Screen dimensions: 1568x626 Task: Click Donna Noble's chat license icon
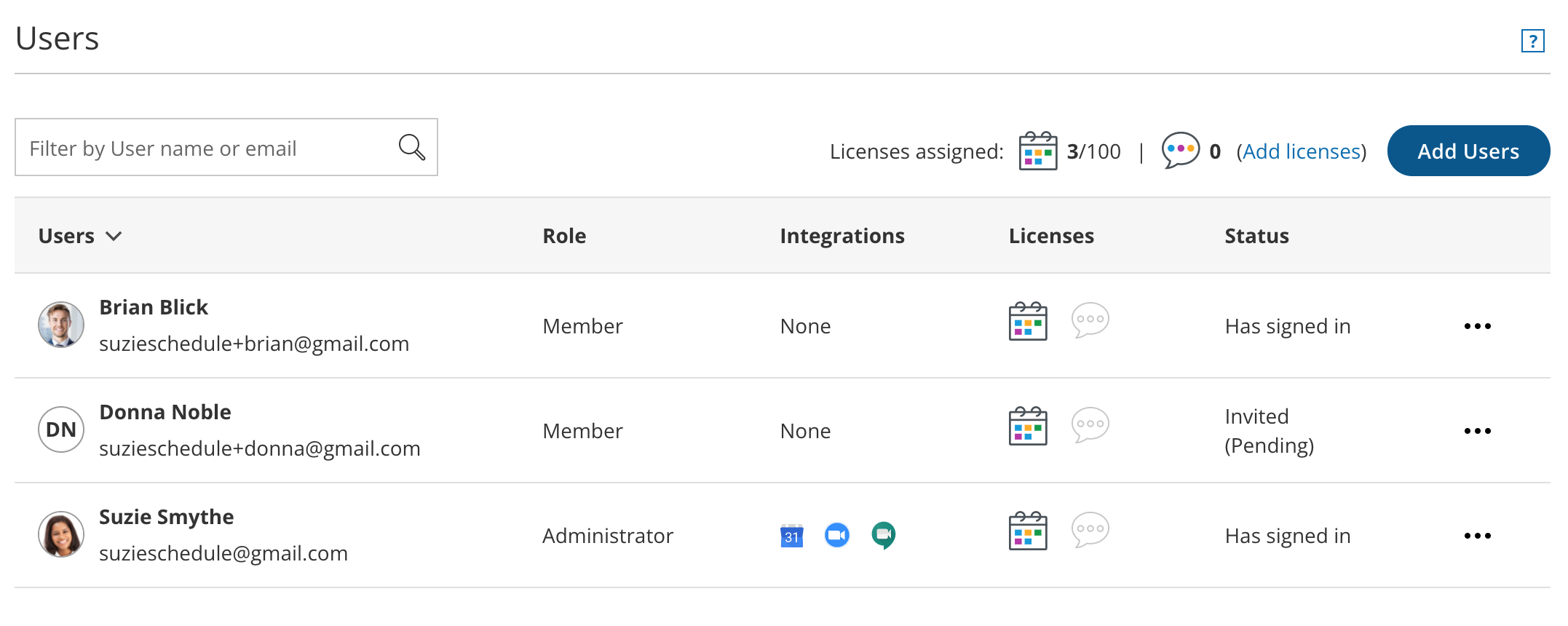coord(1090,425)
